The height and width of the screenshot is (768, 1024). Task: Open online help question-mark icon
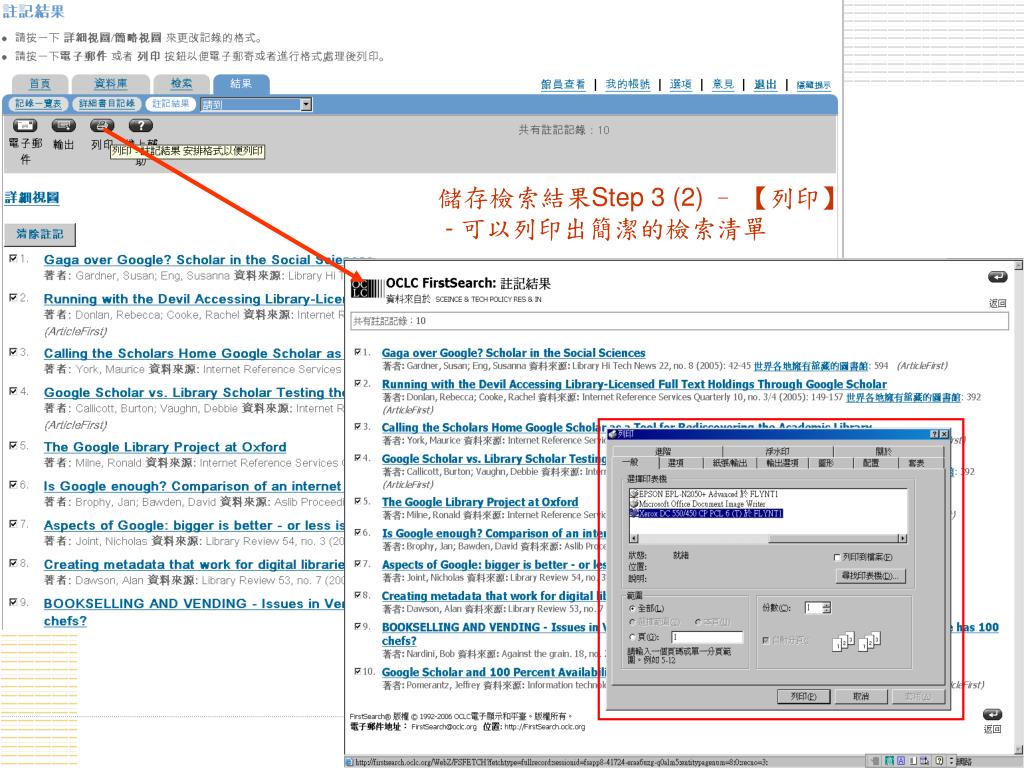[x=140, y=125]
